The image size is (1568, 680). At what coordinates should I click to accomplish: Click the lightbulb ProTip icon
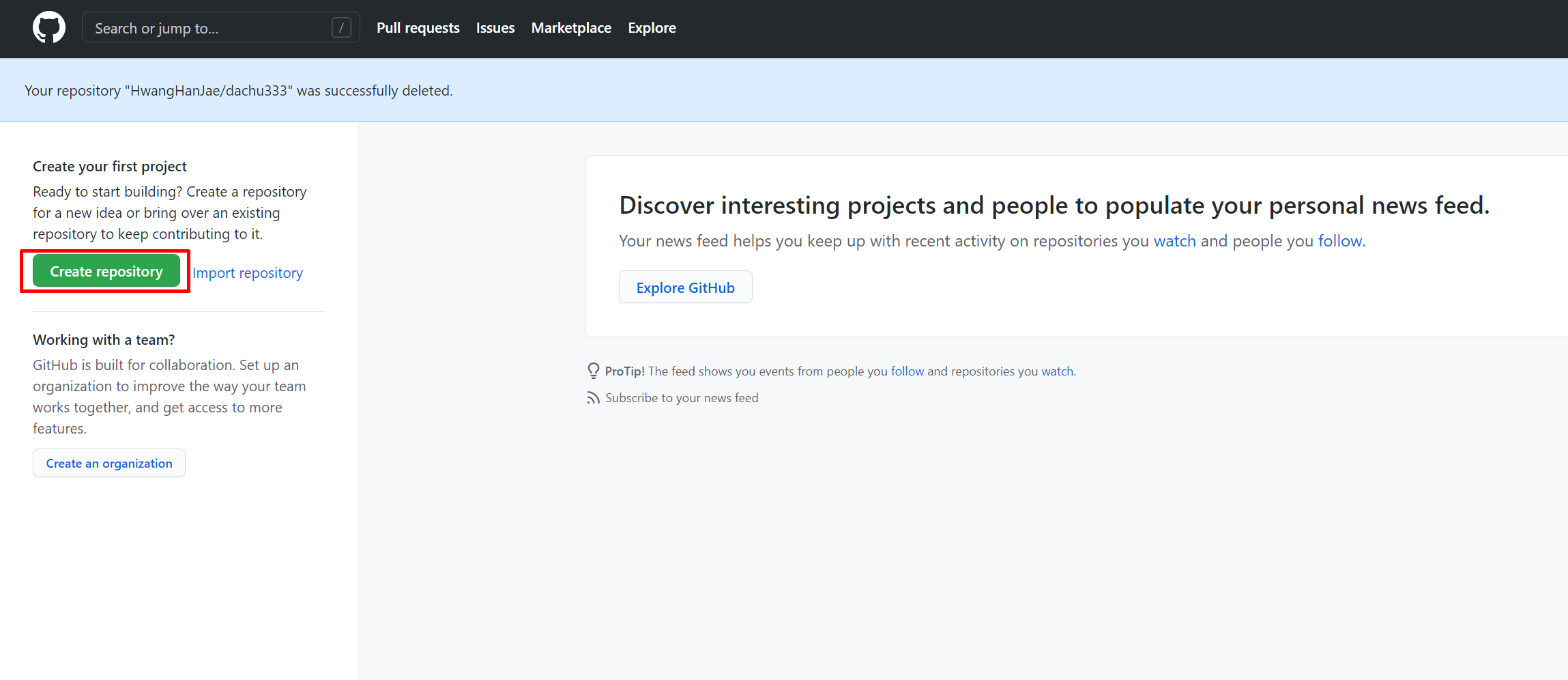[x=594, y=371]
